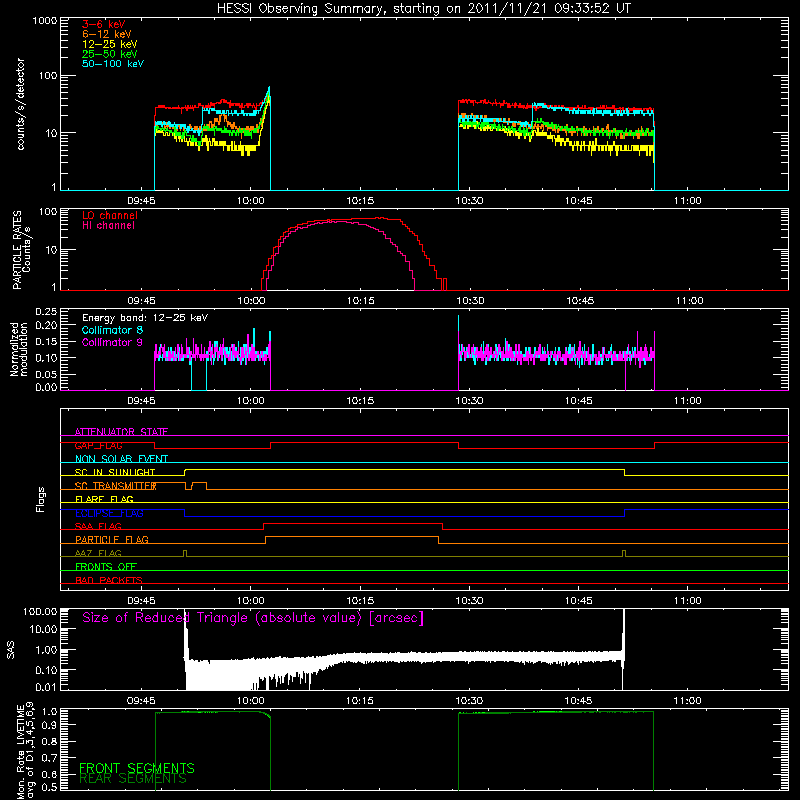Screen dimensions: 800x800
Task: Click the SAS axis label
Action: (11, 649)
